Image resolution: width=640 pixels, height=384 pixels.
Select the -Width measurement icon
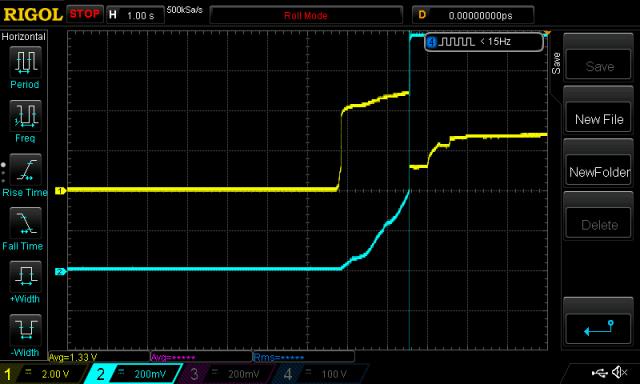[25, 330]
